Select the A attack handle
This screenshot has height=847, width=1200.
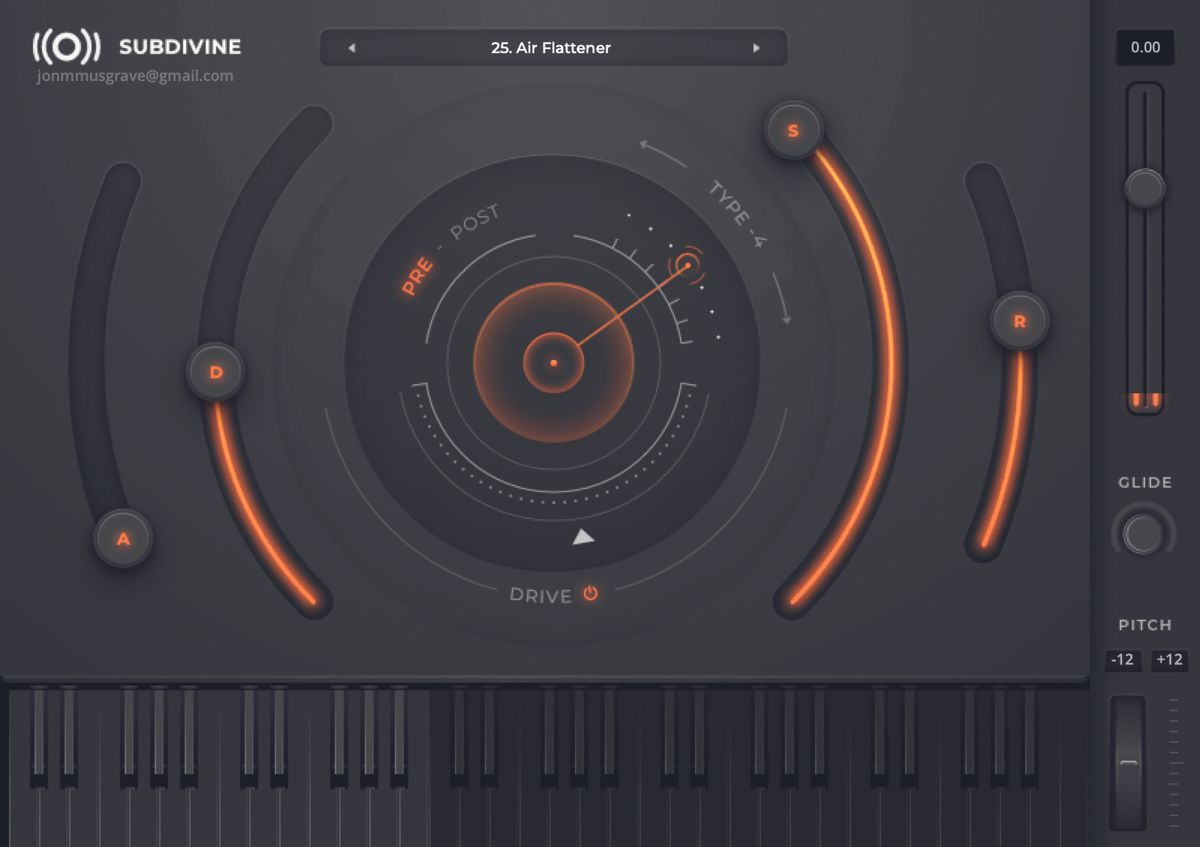124,538
